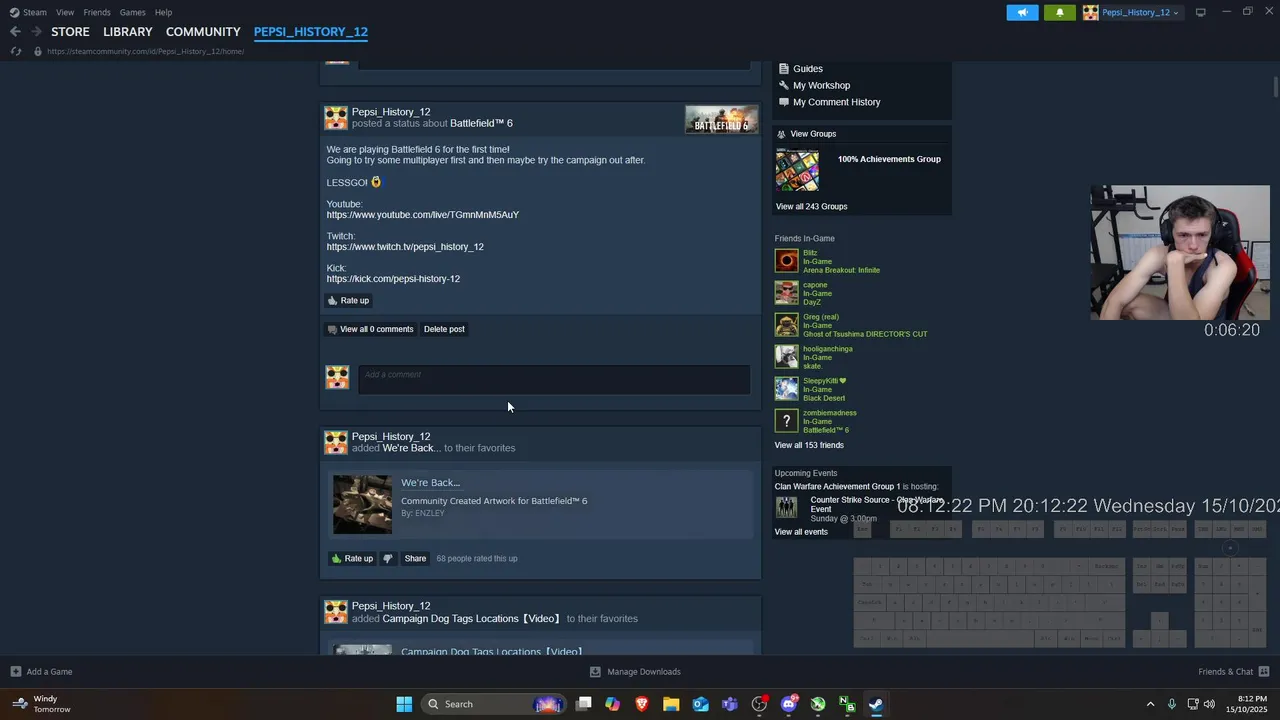Open friend capone's avatar
1280x720 pixels.
click(x=787, y=293)
